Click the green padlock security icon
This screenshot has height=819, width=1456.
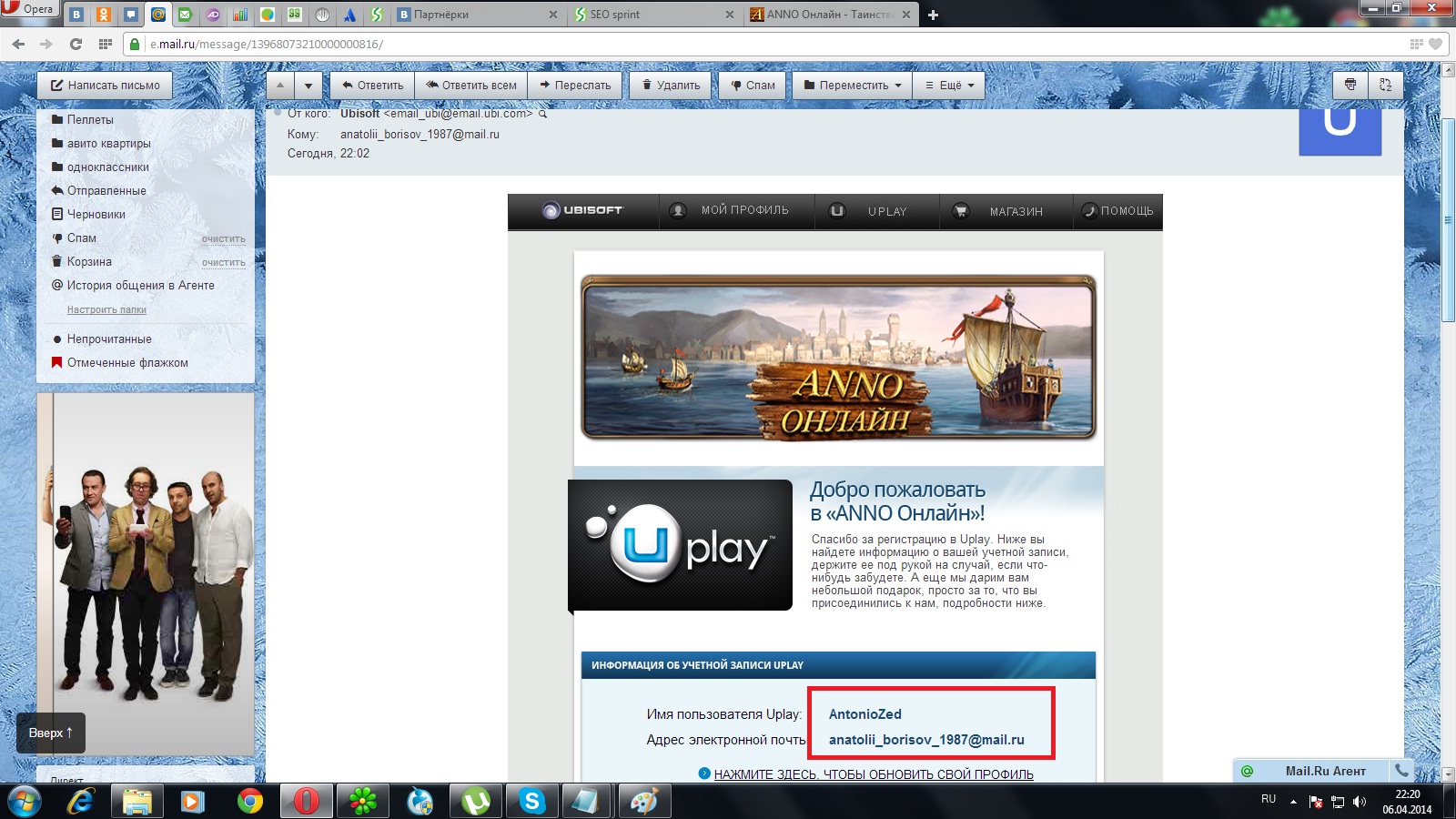pyautogui.click(x=135, y=44)
